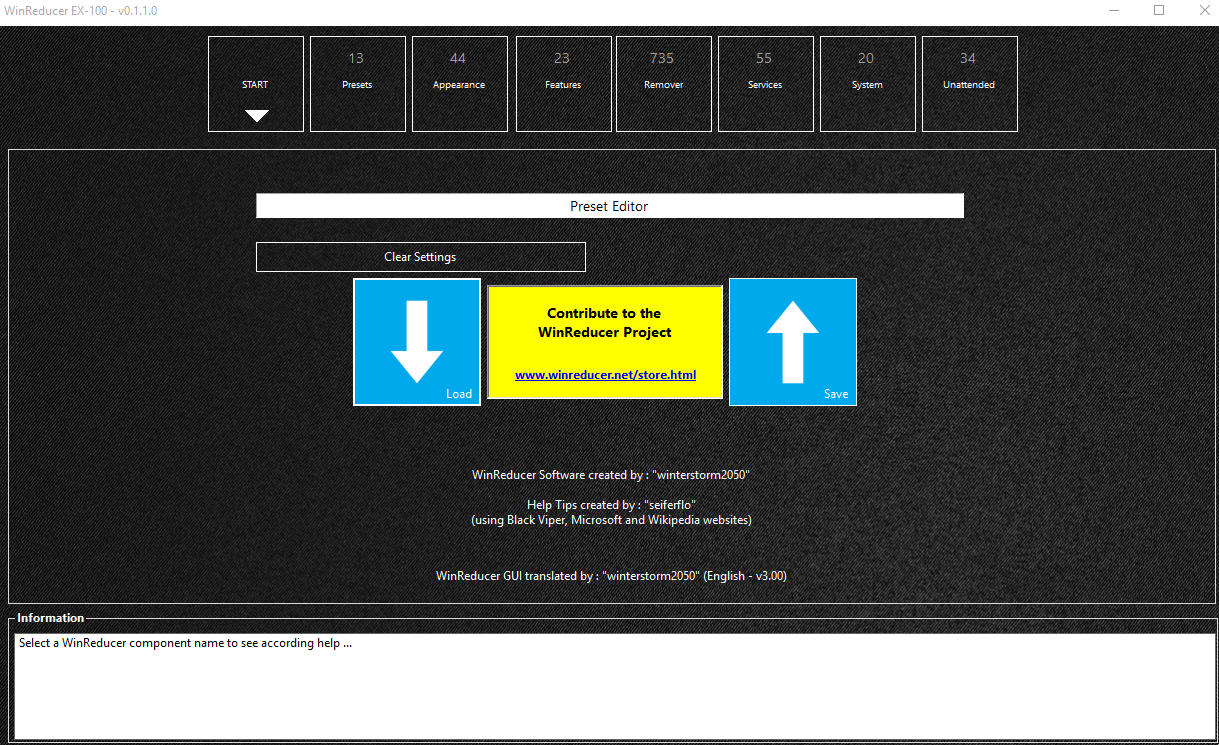This screenshot has height=745, width=1219.
Task: Go to the Features tab
Action: 564,84
